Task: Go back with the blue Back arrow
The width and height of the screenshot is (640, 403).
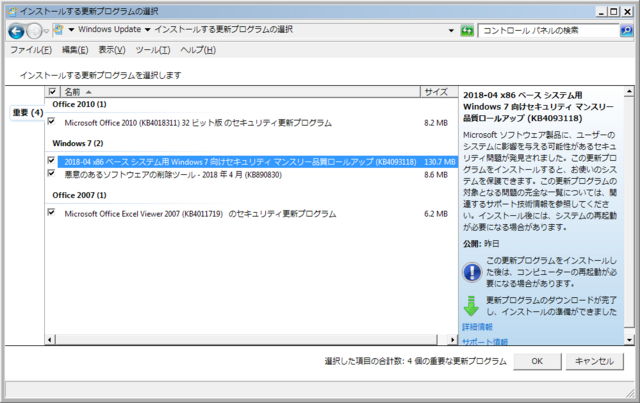Action: pyautogui.click(x=16, y=31)
